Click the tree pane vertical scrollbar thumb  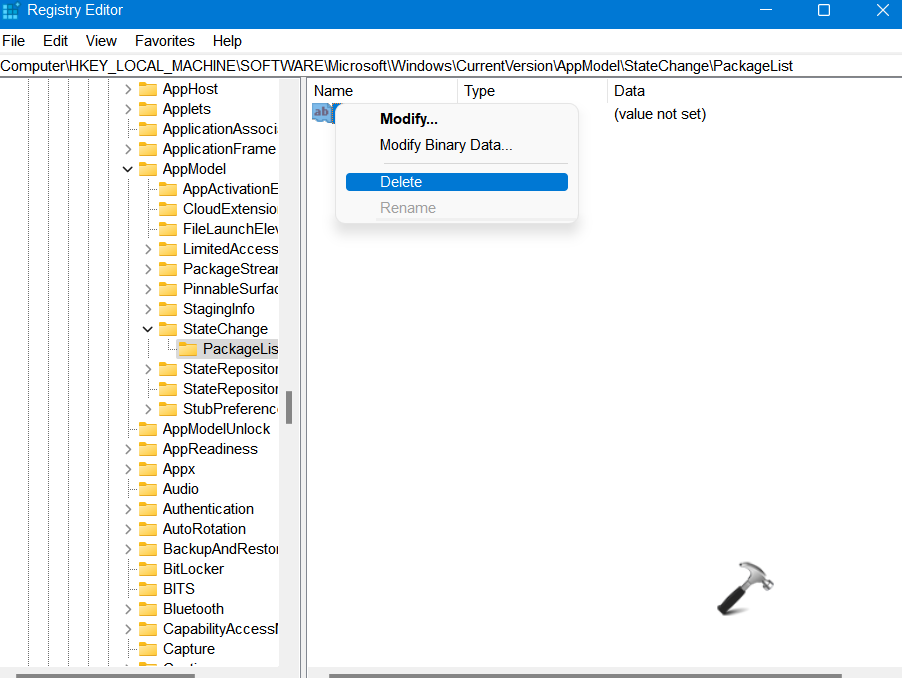pyautogui.click(x=289, y=407)
